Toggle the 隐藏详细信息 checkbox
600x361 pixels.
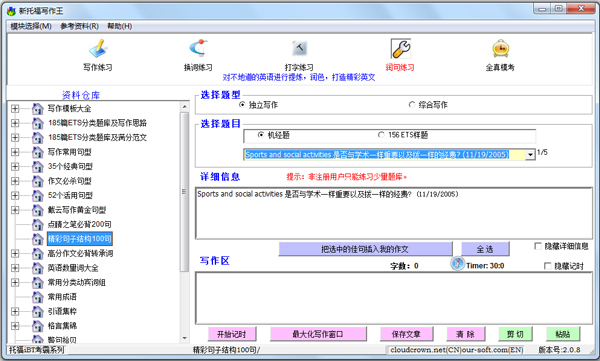click(x=538, y=246)
